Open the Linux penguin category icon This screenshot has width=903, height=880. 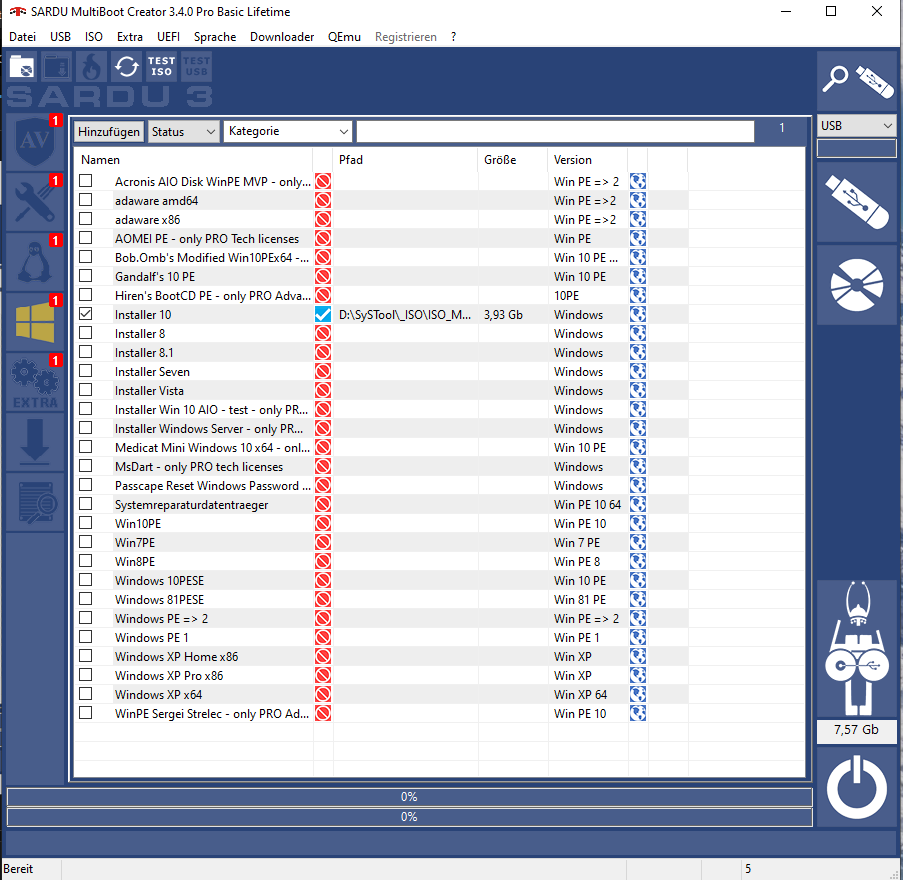tap(35, 262)
